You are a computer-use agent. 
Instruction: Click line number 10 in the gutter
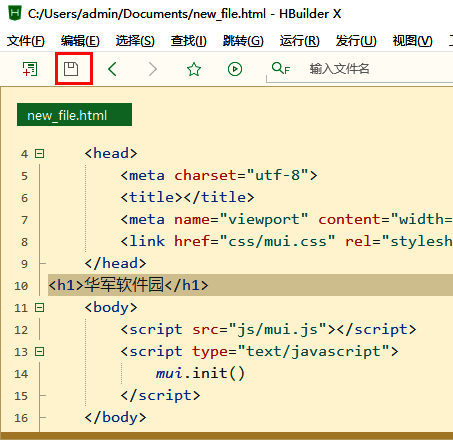[x=21, y=286]
